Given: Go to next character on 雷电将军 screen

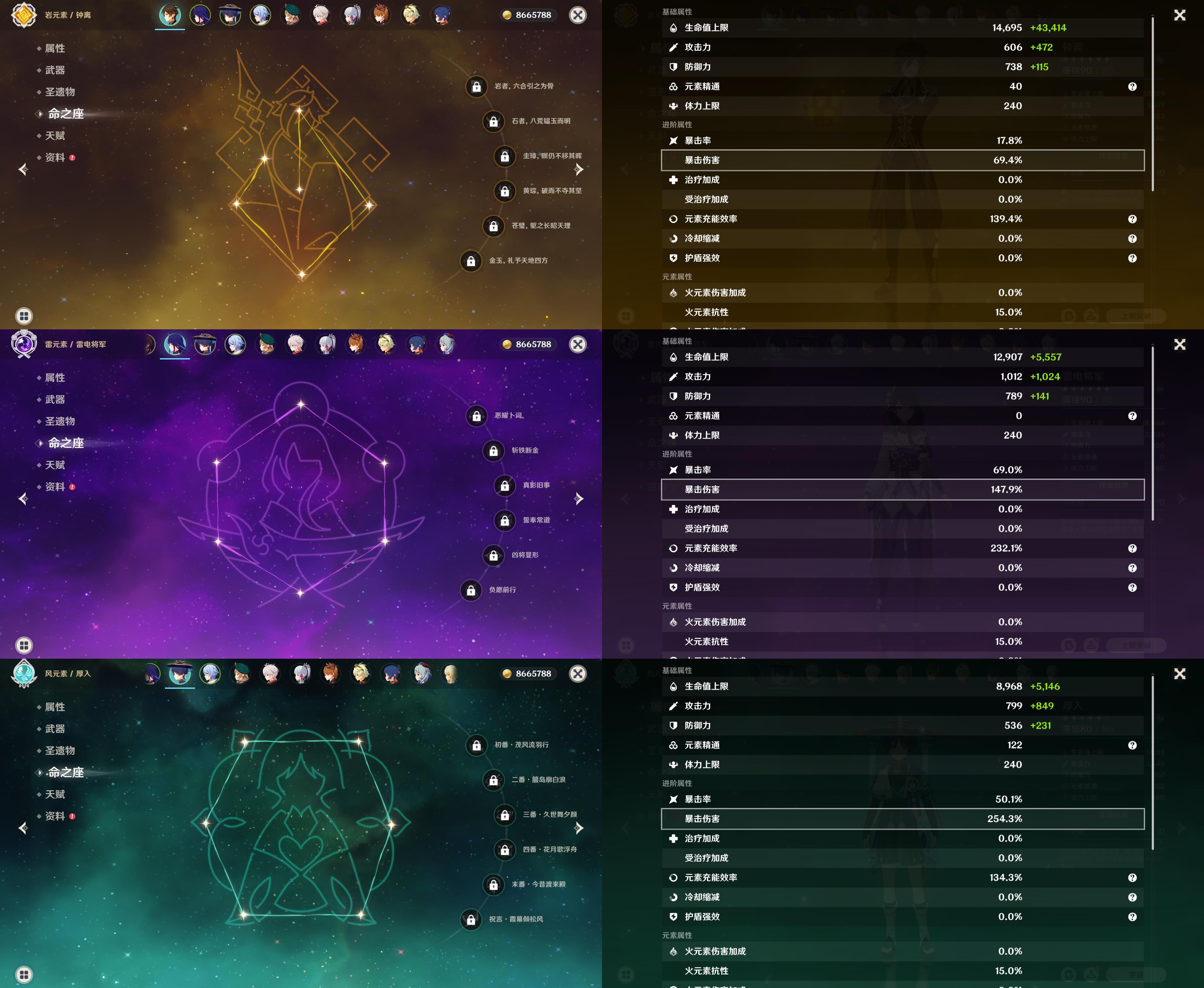Looking at the screenshot, I should pyautogui.click(x=579, y=499).
